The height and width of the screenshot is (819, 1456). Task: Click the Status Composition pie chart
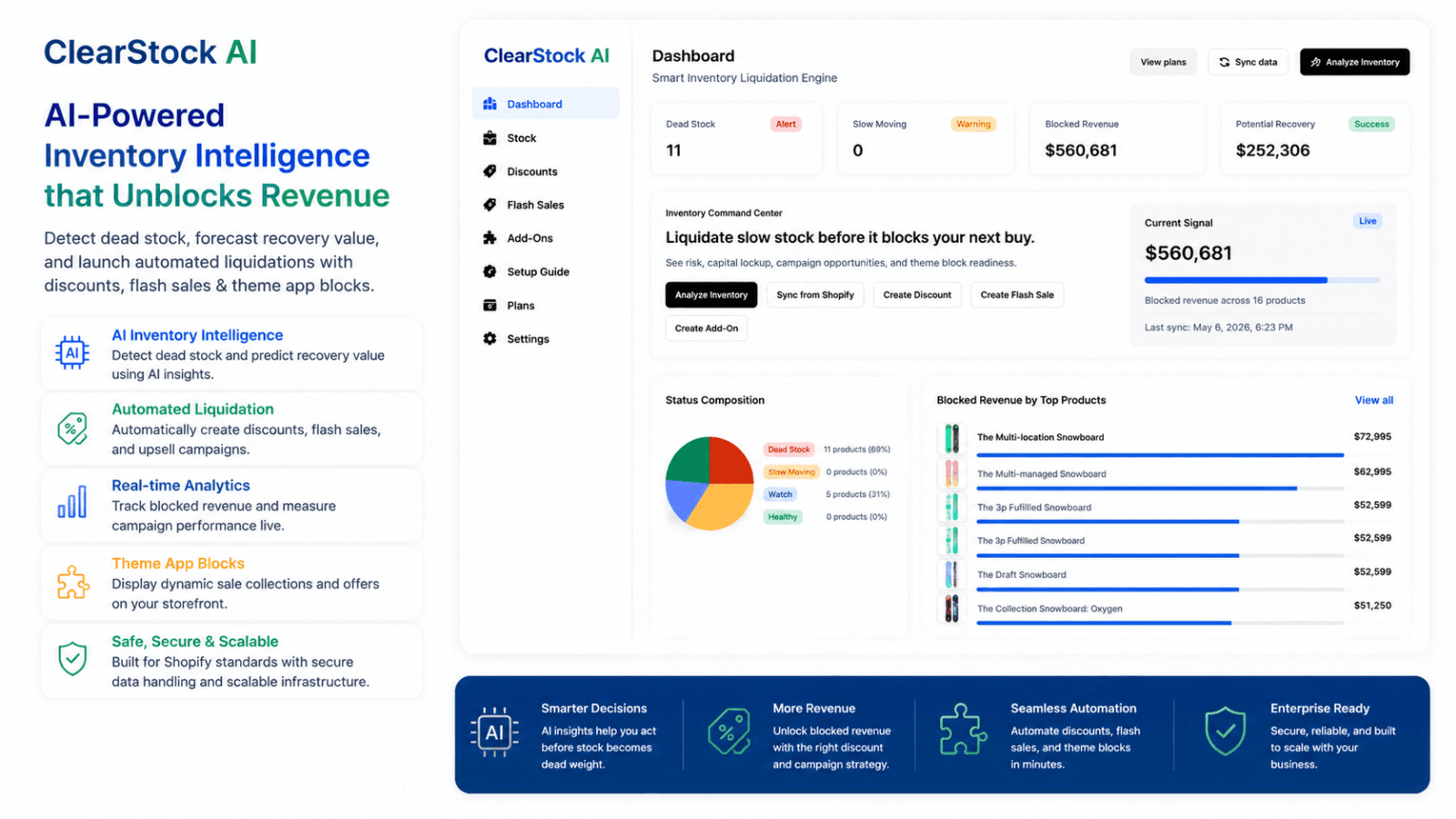point(709,482)
